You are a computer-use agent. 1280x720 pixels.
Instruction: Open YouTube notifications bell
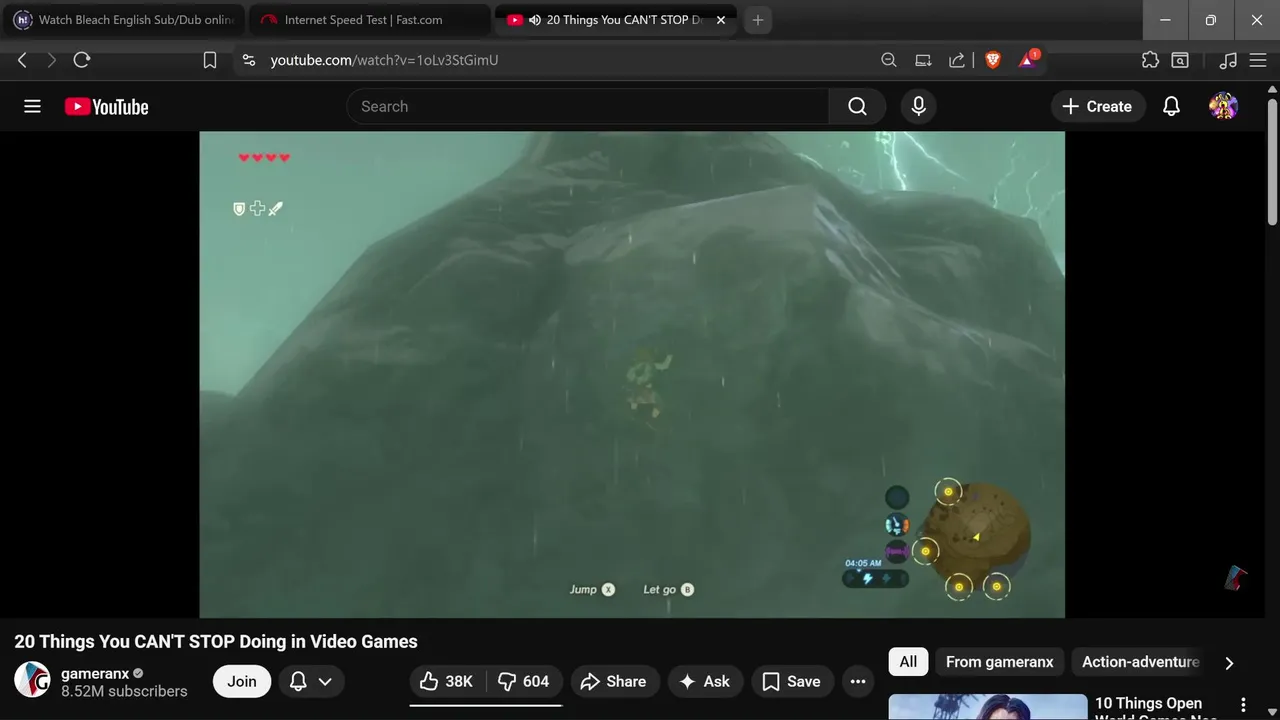(1171, 106)
